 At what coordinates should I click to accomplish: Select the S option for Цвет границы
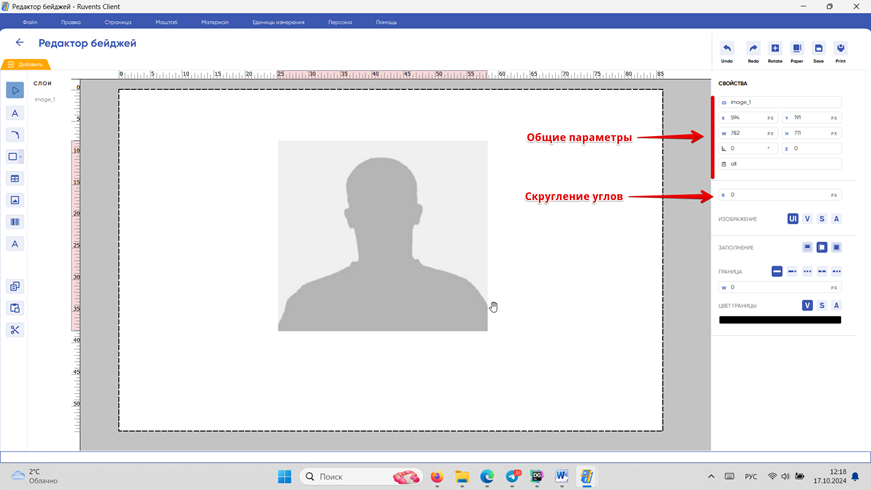(x=822, y=306)
